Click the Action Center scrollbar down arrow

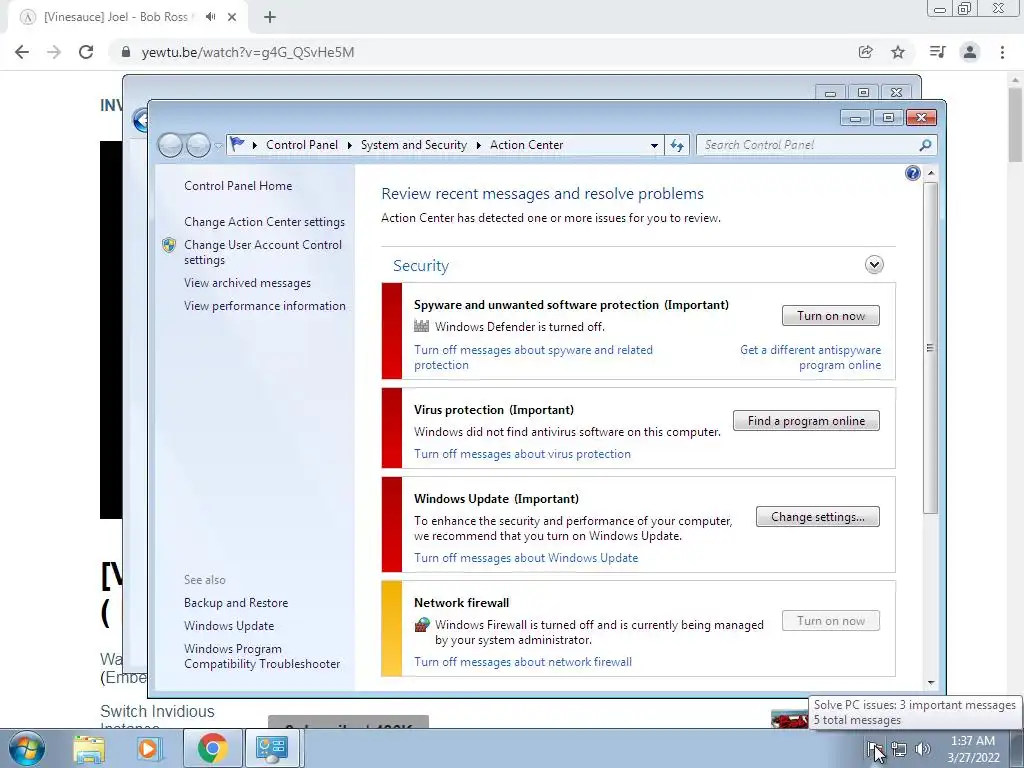click(x=931, y=683)
